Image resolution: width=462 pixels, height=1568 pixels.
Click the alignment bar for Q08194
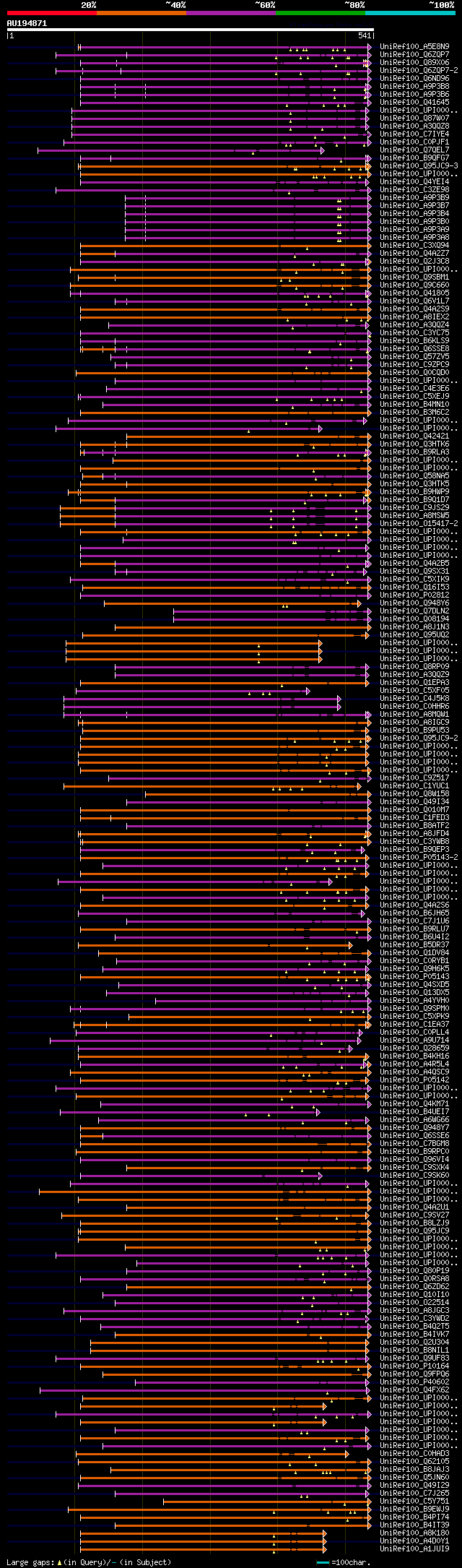click(x=272, y=619)
